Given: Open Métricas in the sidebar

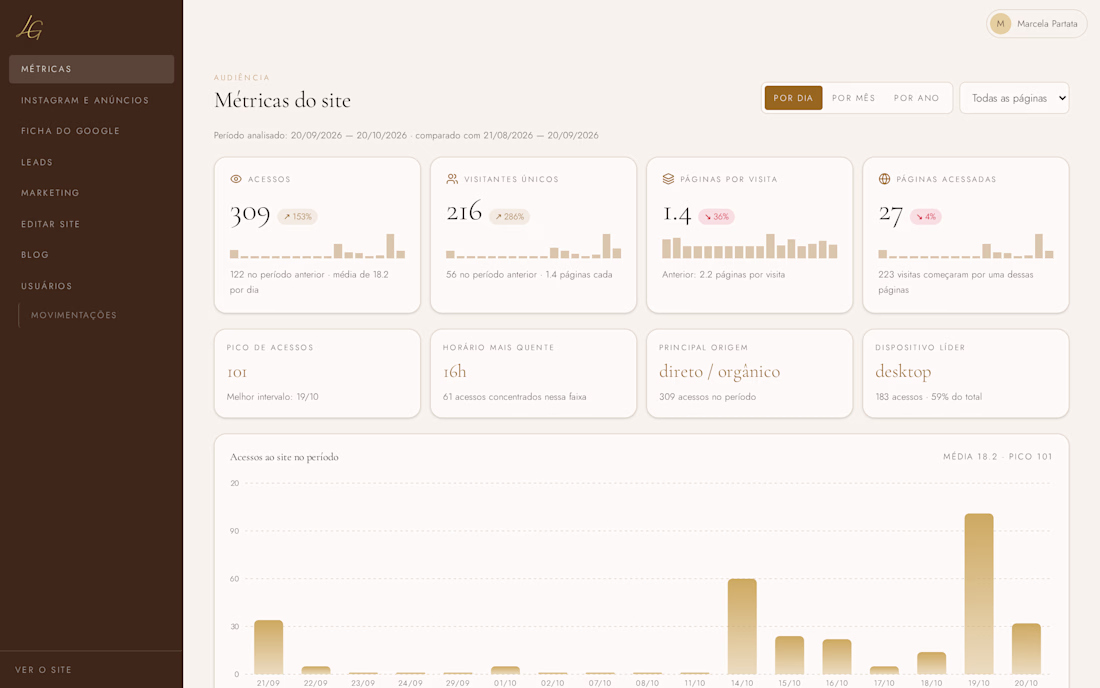Looking at the screenshot, I should coord(92,69).
